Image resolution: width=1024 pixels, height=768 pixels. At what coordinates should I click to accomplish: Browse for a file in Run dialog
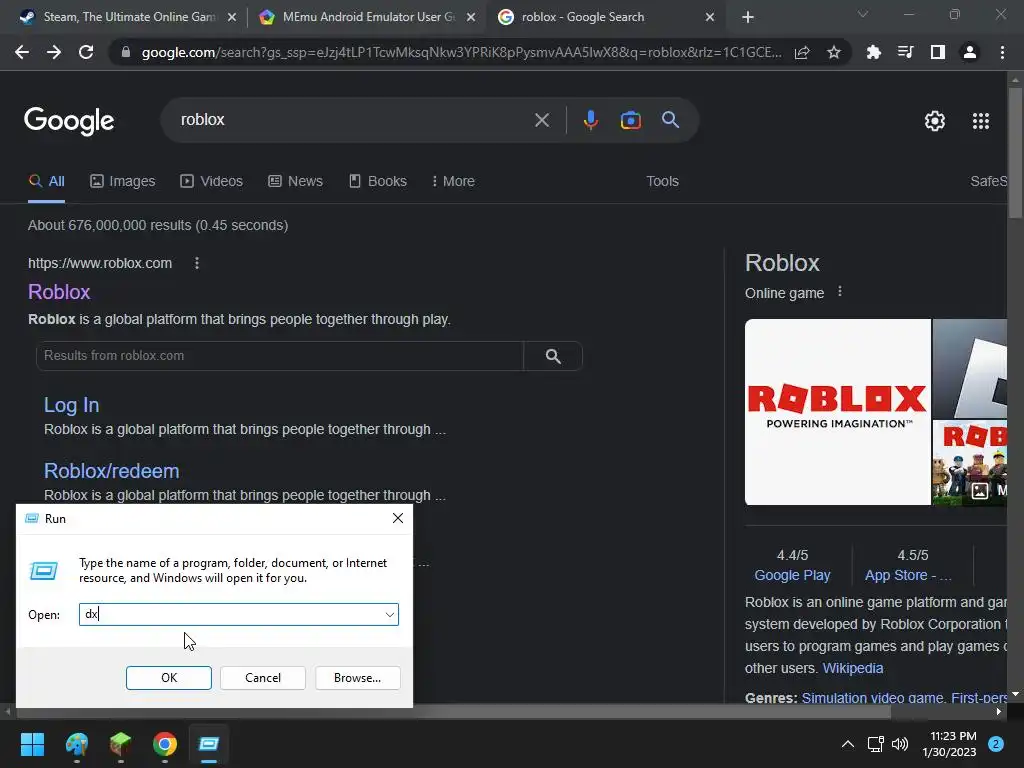357,678
